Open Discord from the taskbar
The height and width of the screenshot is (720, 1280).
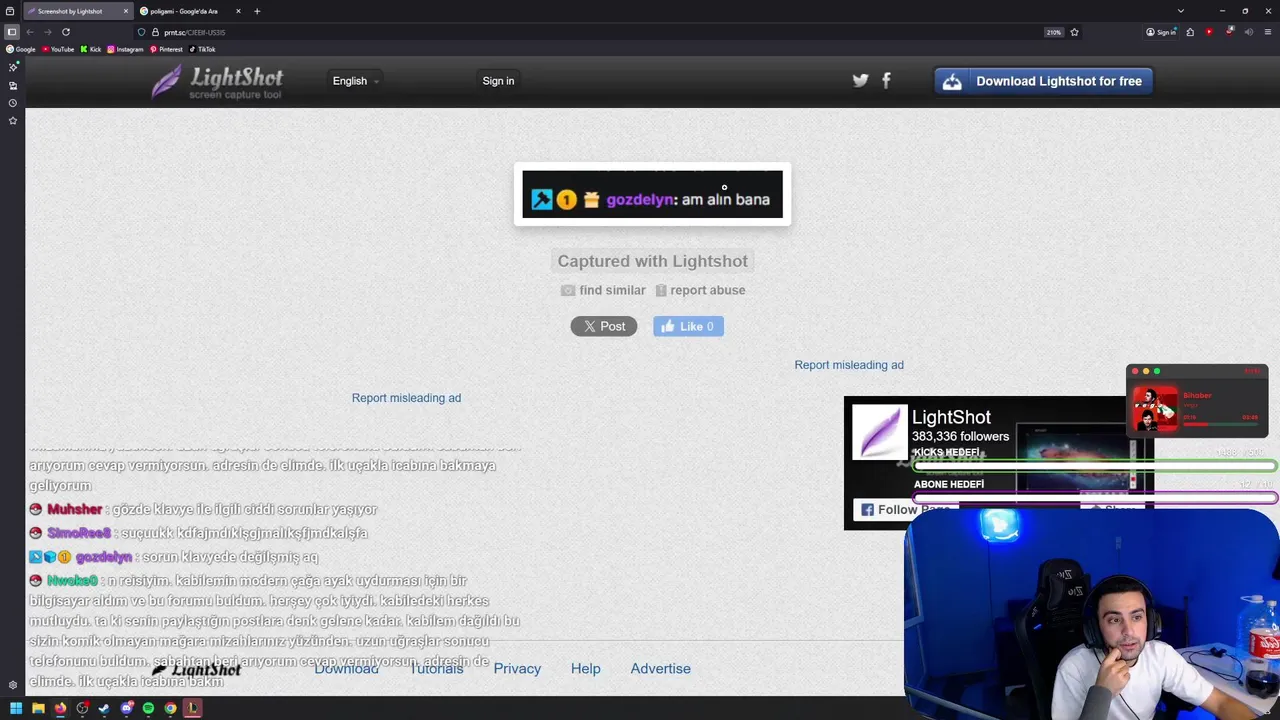pos(127,708)
